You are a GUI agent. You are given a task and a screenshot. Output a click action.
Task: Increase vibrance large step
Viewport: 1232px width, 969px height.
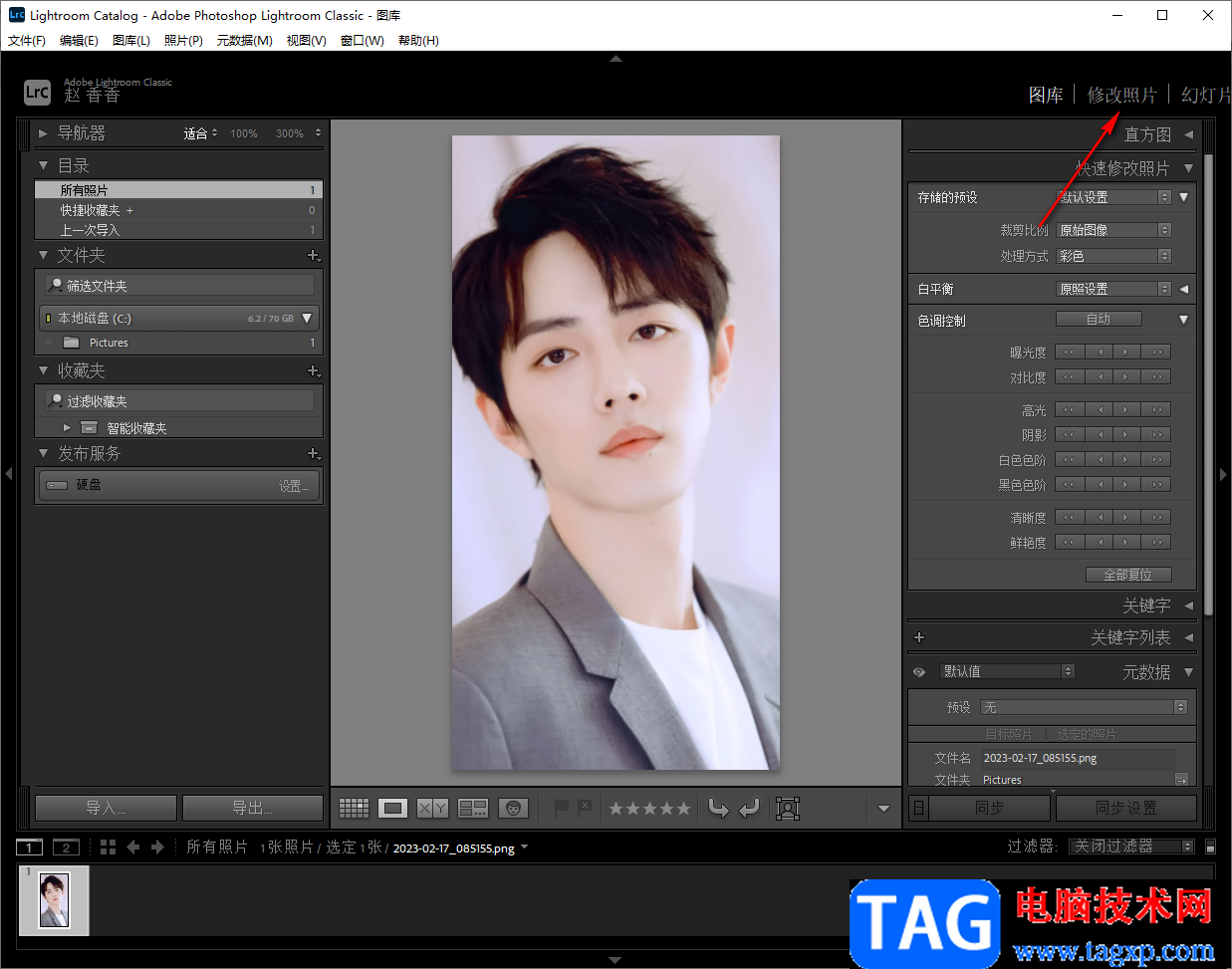coord(1157,542)
